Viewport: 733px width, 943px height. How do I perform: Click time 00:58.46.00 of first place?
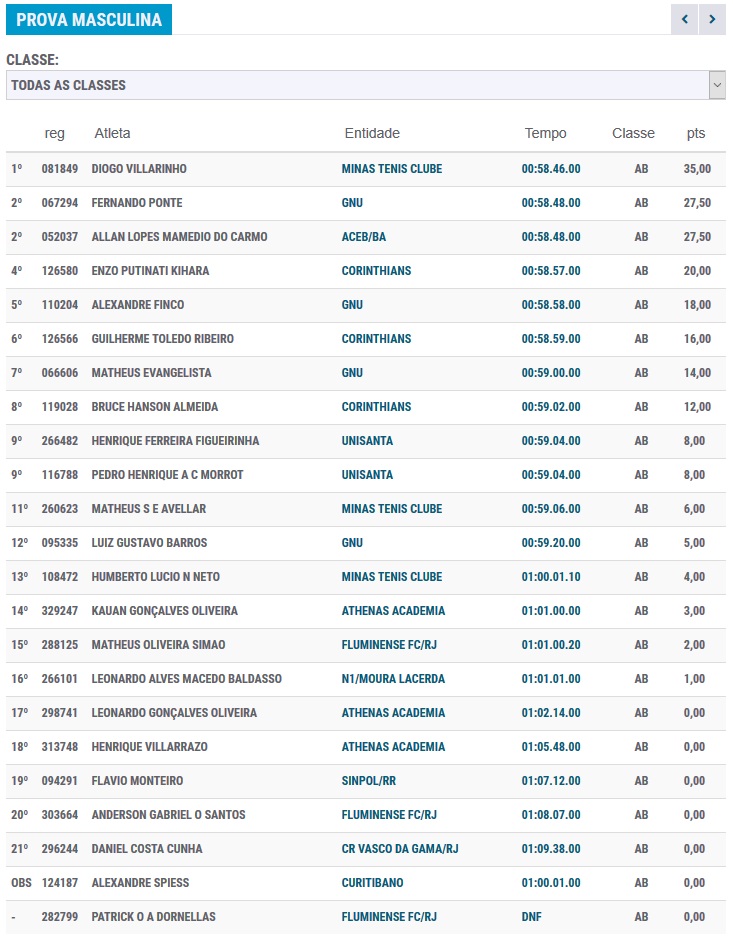click(x=551, y=169)
